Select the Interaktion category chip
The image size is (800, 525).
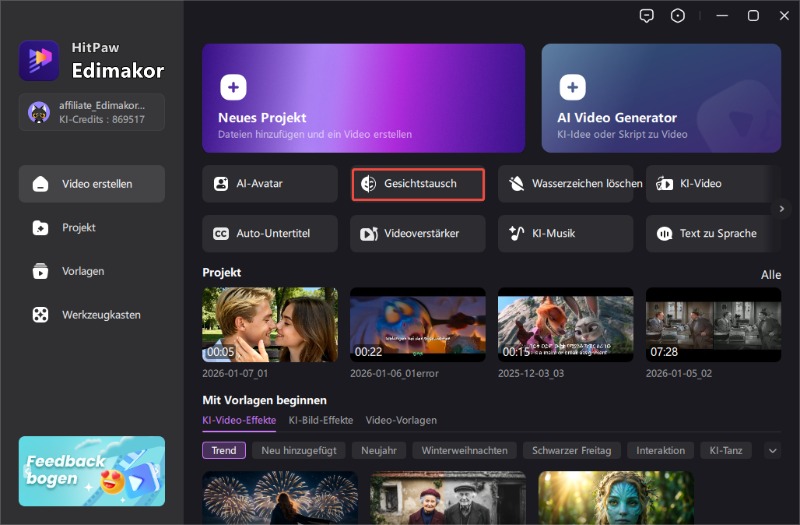[660, 451]
